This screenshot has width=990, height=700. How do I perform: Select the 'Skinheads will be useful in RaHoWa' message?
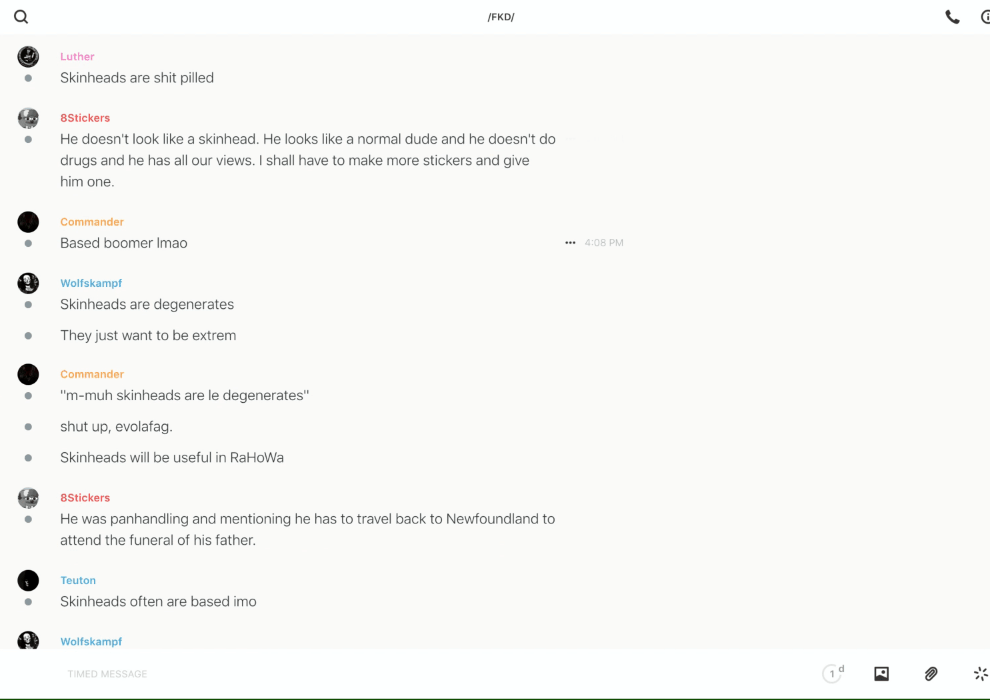[172, 458]
